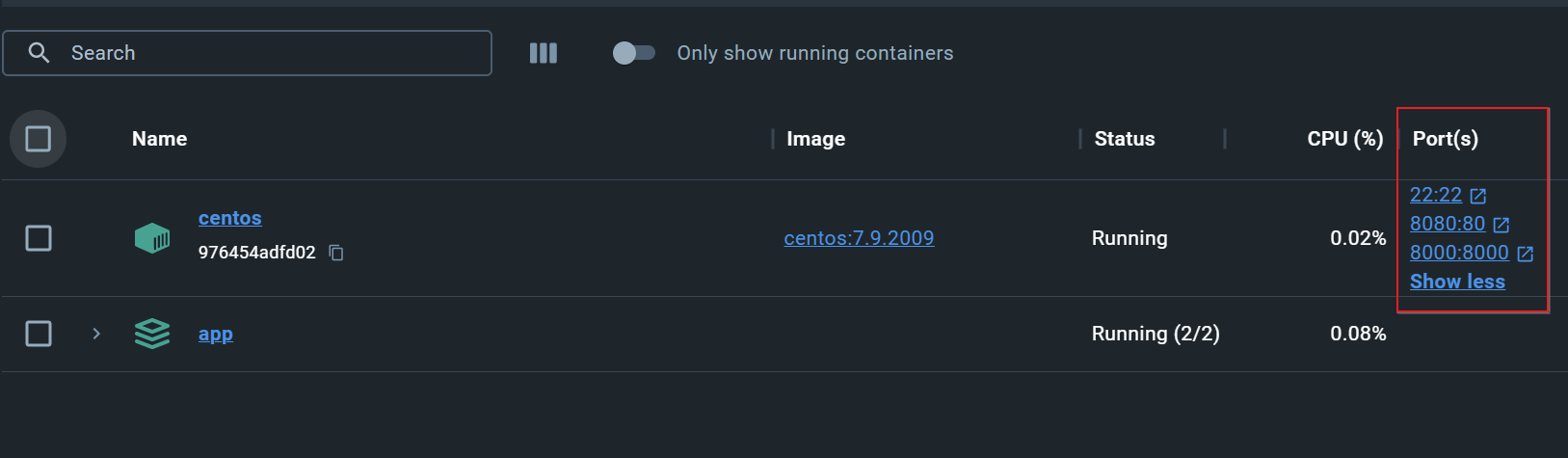Screen dimensions: 1568x458
Task: Tick the checkbox for centos container
Action: tap(39, 238)
